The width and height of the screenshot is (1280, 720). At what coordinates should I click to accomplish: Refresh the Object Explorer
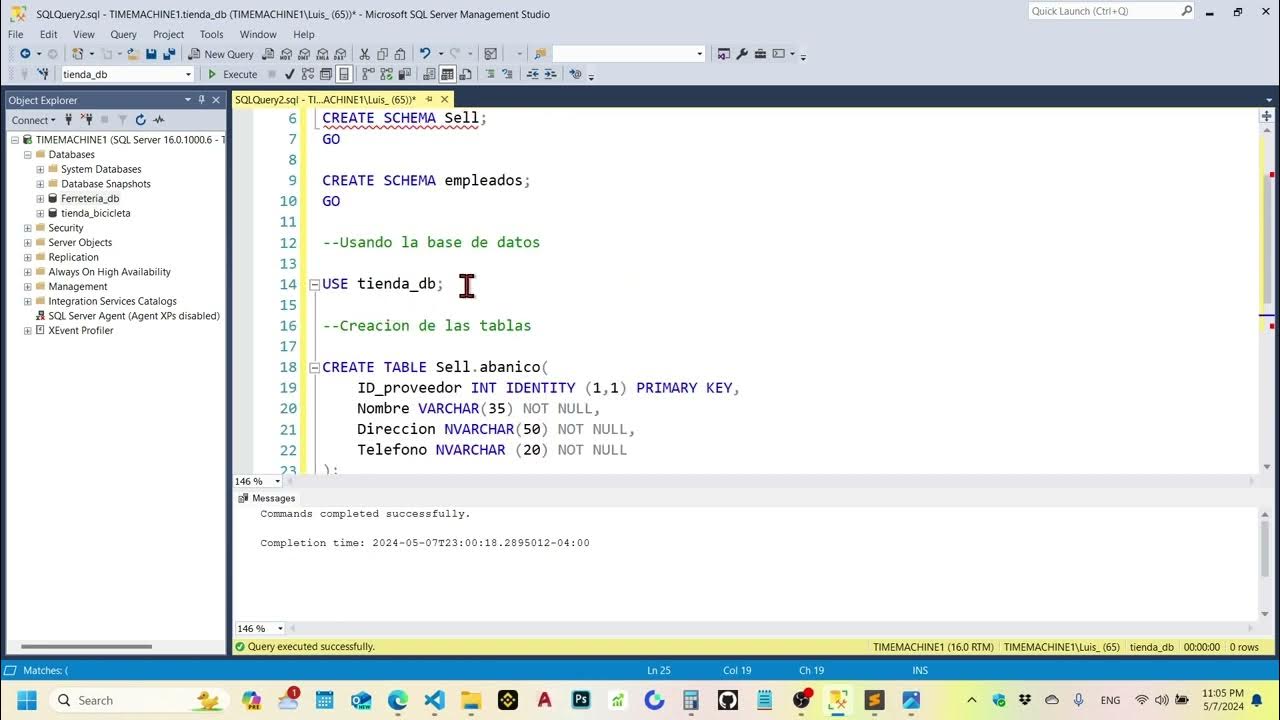click(140, 120)
